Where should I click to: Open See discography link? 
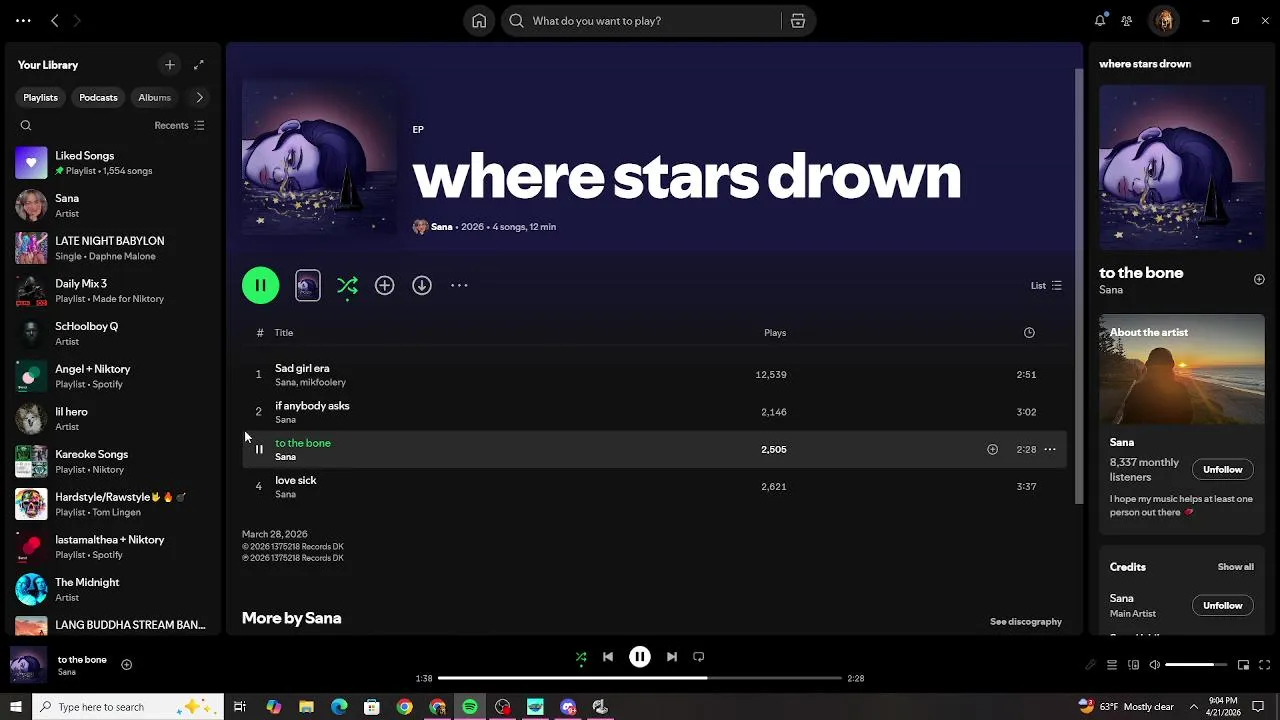pos(1026,622)
